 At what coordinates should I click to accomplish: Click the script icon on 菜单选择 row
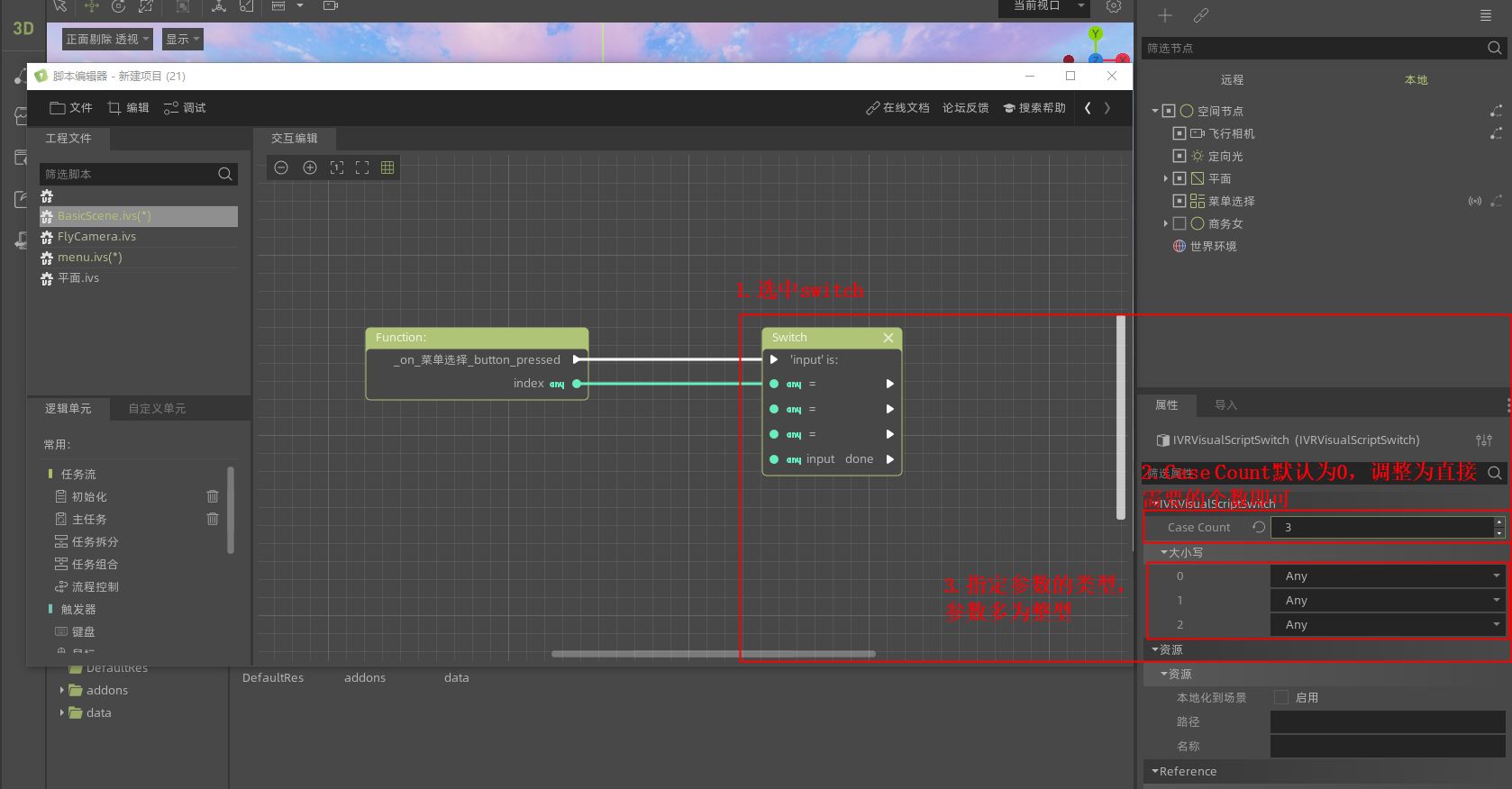1496,201
